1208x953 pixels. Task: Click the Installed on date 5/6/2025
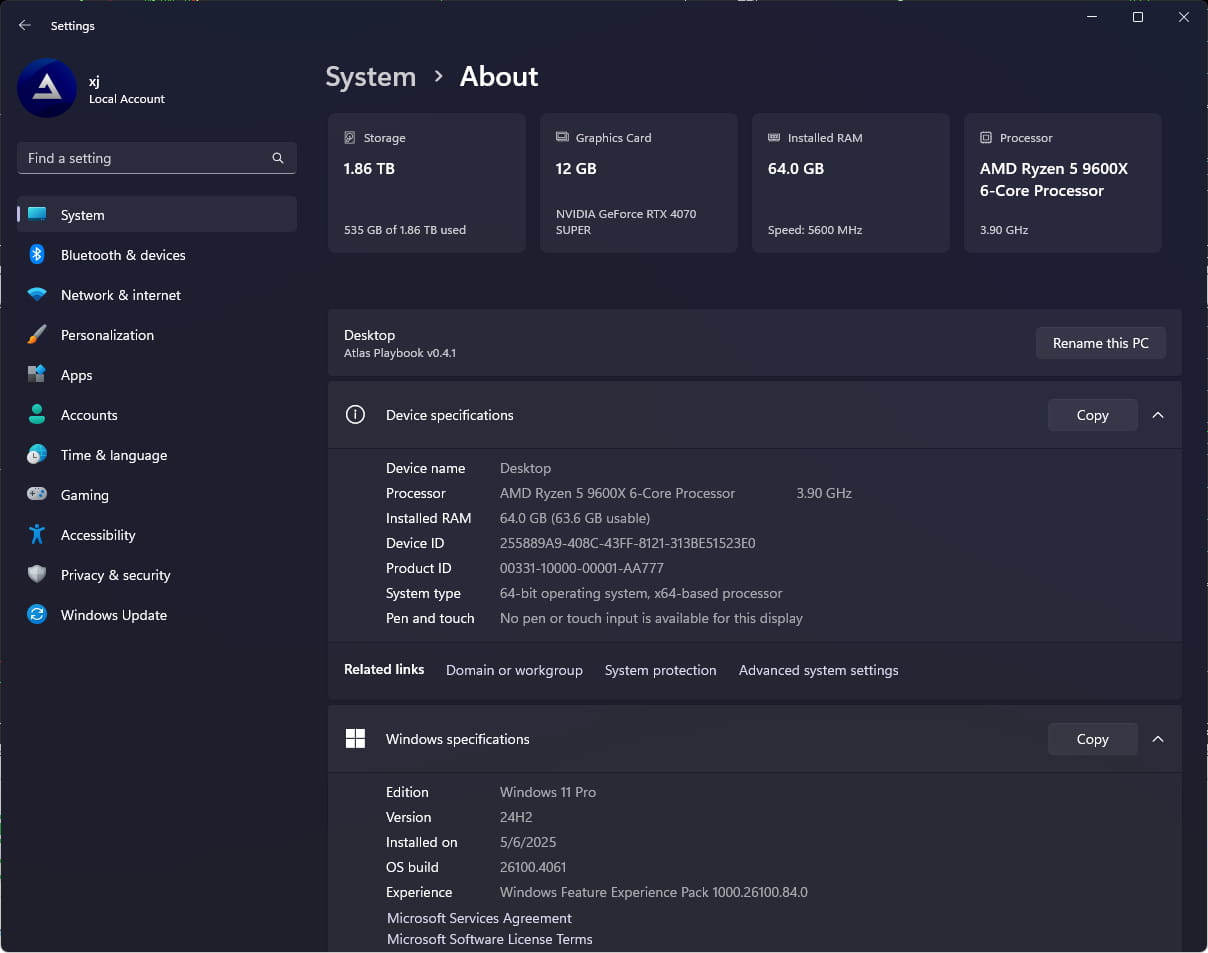pyautogui.click(x=528, y=842)
